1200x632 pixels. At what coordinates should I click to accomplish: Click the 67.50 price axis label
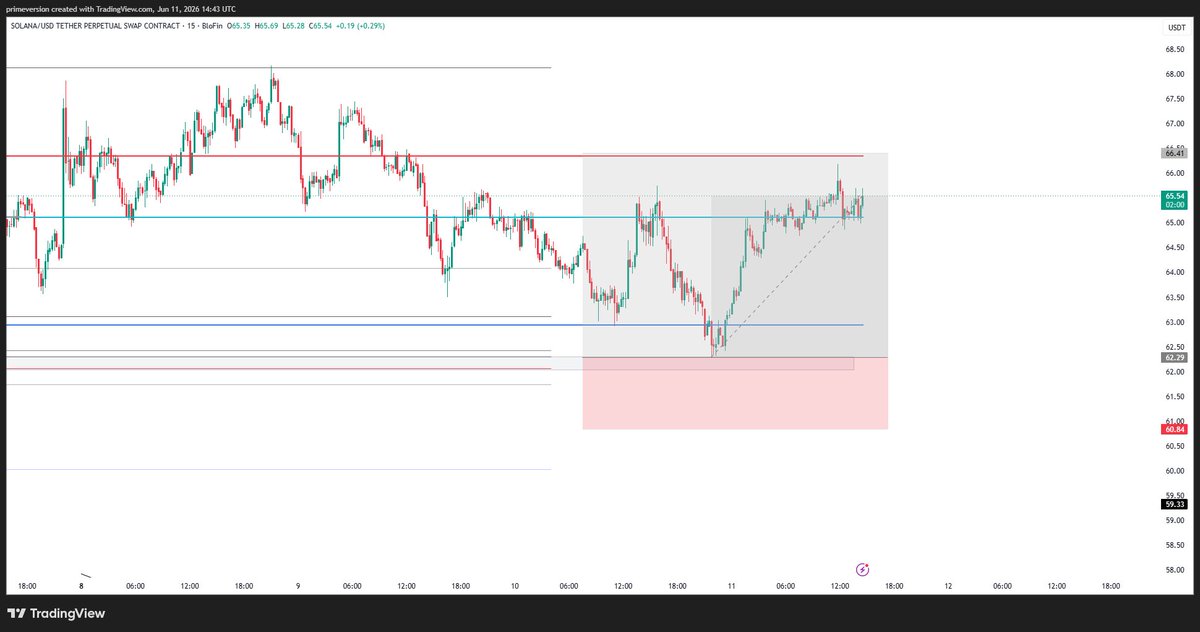tap(1175, 99)
